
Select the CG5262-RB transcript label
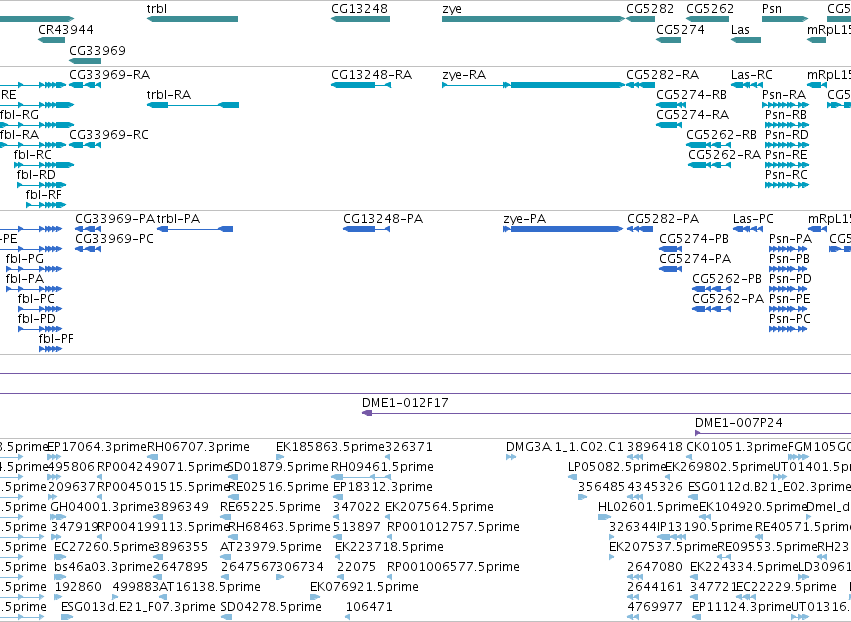click(721, 135)
